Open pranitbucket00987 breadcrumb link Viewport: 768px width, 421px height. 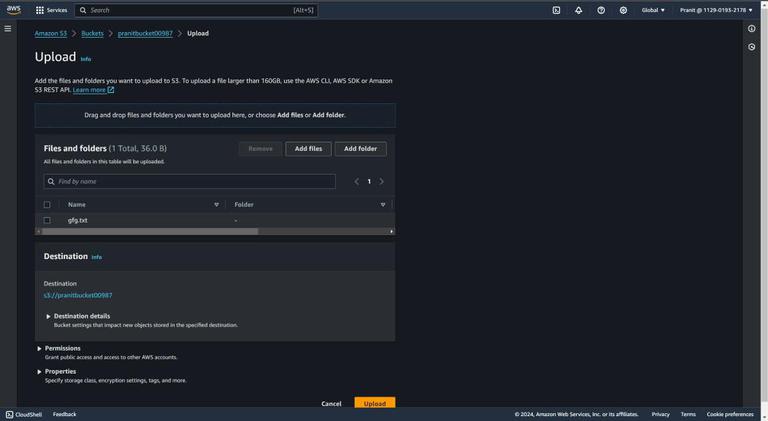(145, 33)
